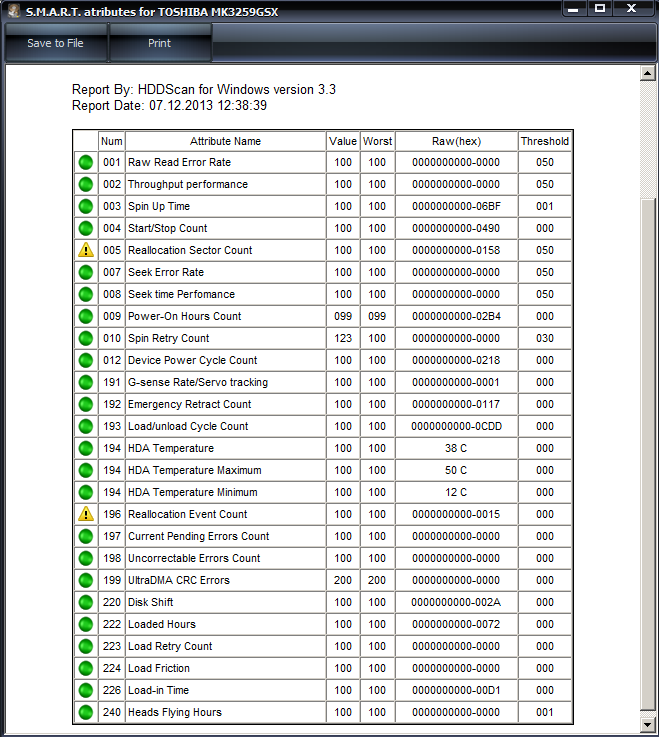Click the warning icon for Reallocation Sector Count
659x737 pixels.
click(86, 250)
